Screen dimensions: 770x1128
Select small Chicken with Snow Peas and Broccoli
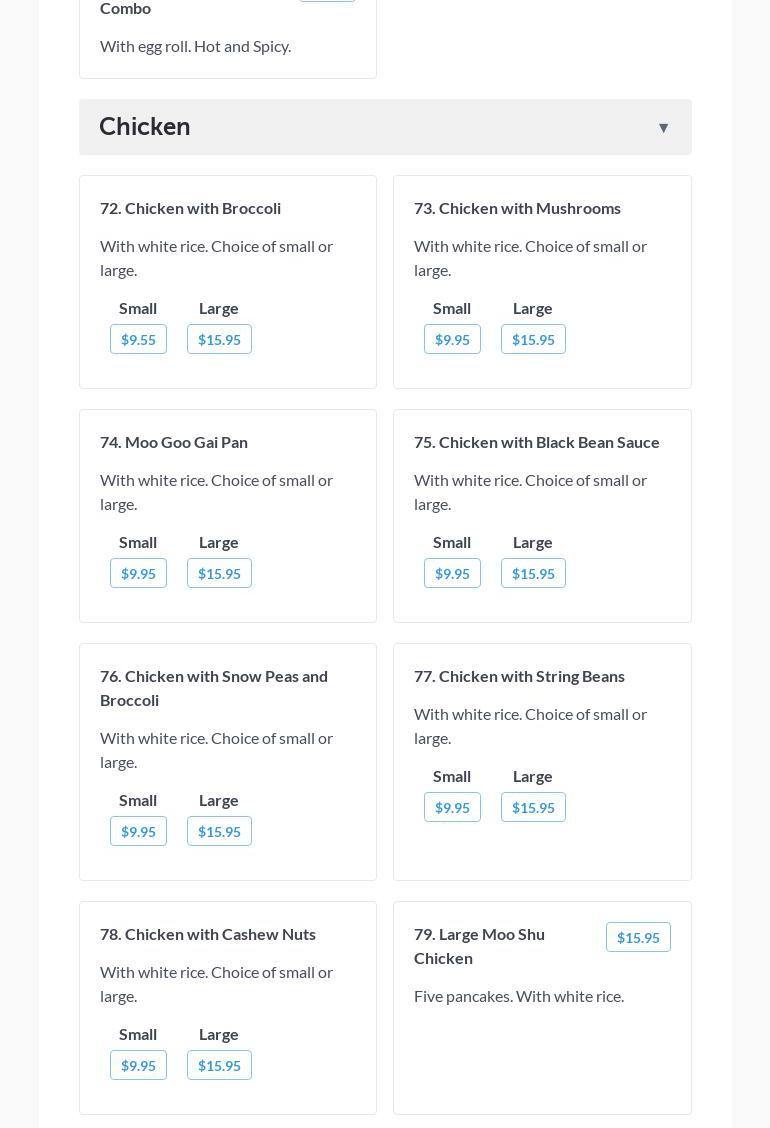point(138,831)
